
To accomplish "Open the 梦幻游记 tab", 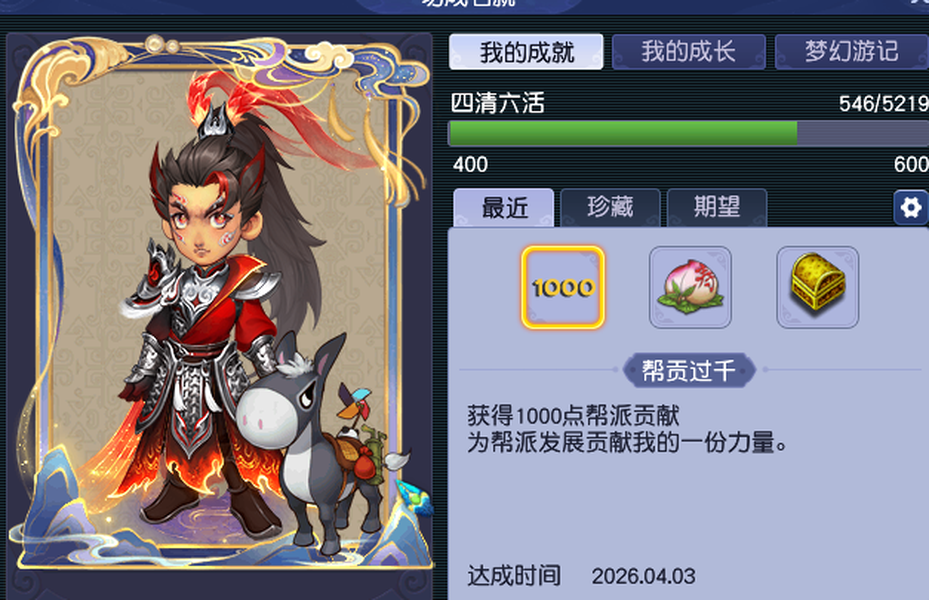I will point(852,52).
